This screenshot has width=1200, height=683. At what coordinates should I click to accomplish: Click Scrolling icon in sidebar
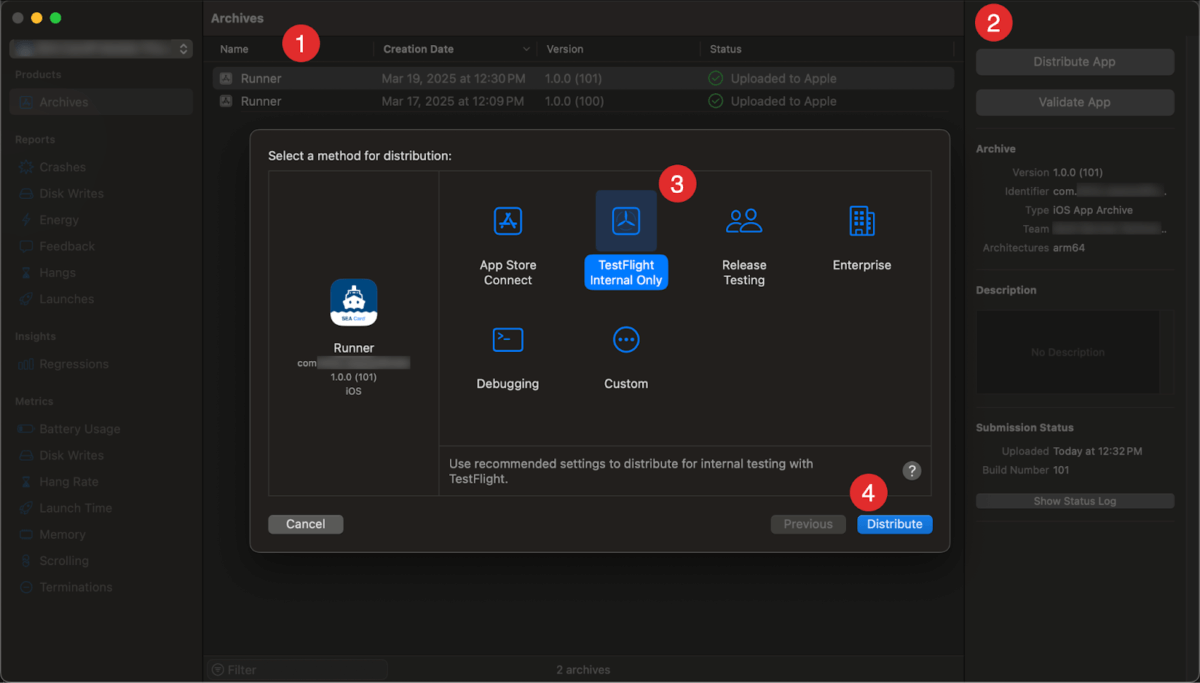[x=26, y=561]
